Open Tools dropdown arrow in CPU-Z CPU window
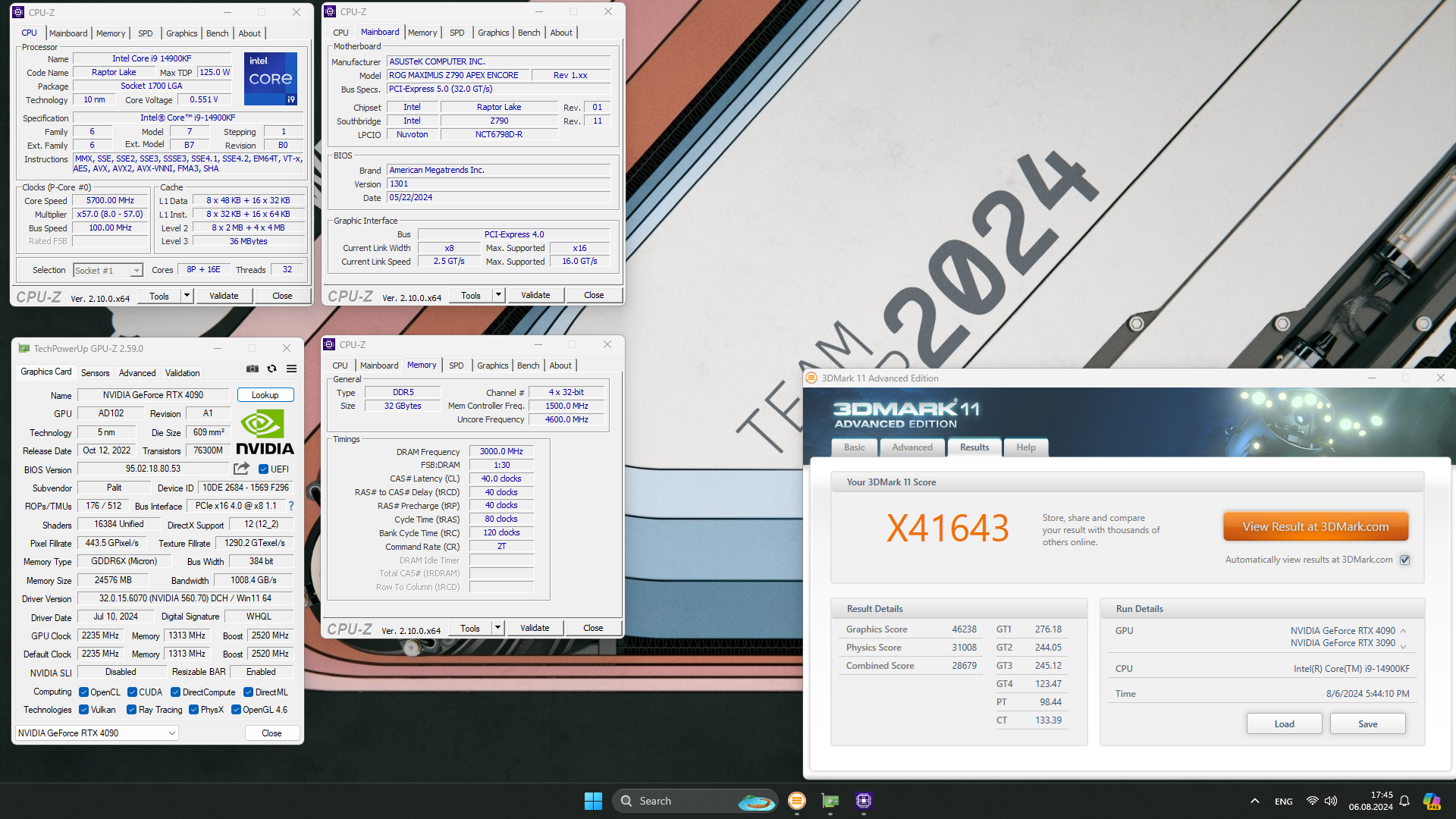The width and height of the screenshot is (1456, 819). [187, 296]
